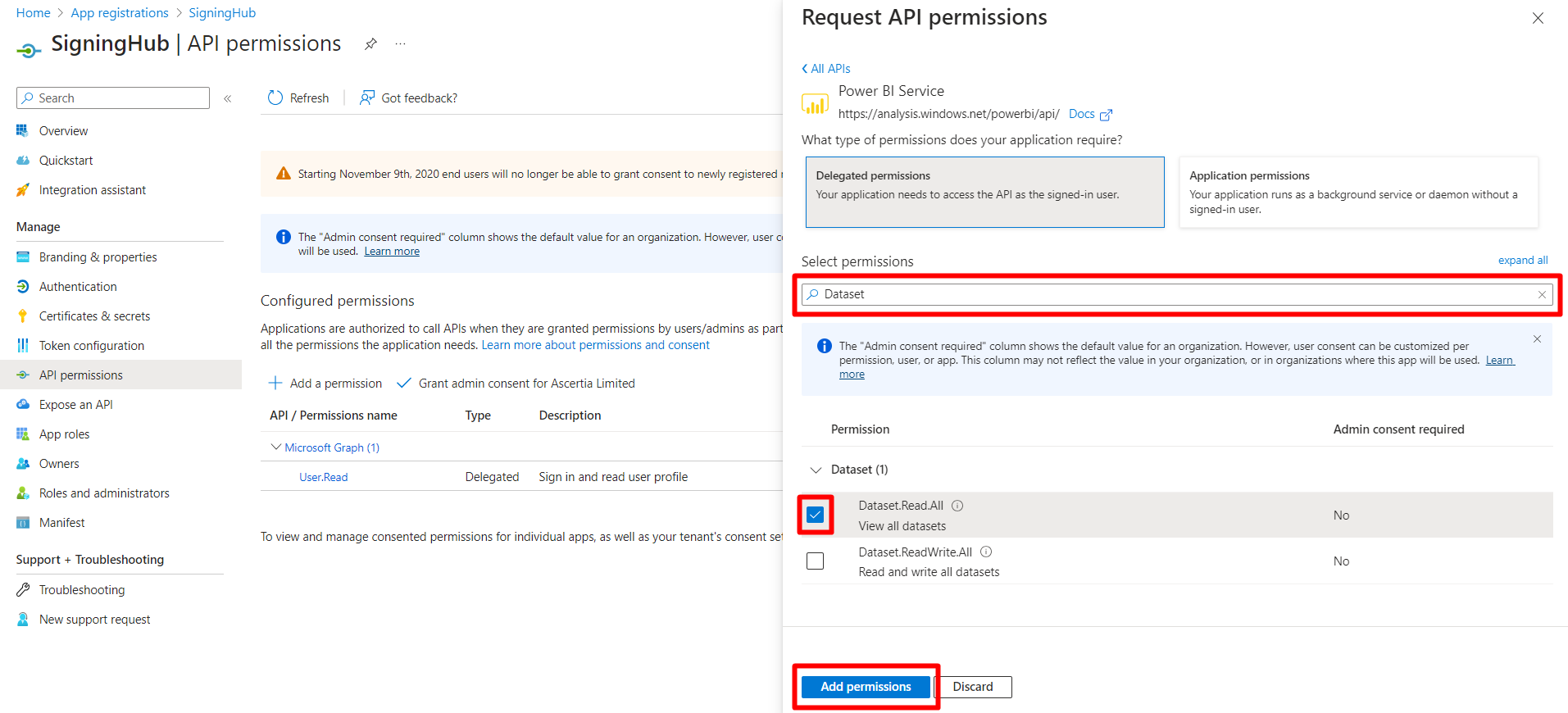Collapse the Dataset (1) permission group
Image resolution: width=1568 pixels, height=713 pixels.
[x=816, y=470]
